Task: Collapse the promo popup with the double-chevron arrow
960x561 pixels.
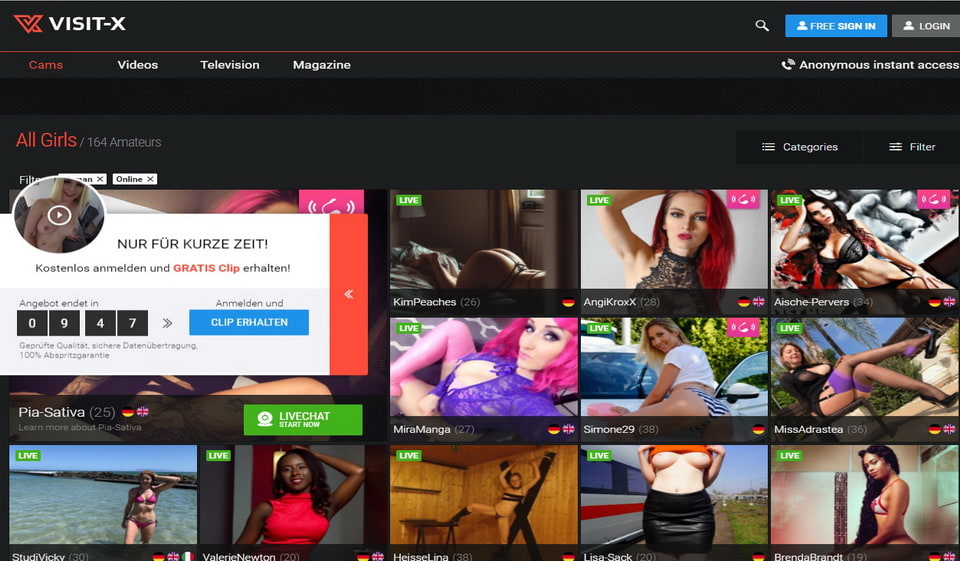Action: click(x=348, y=294)
